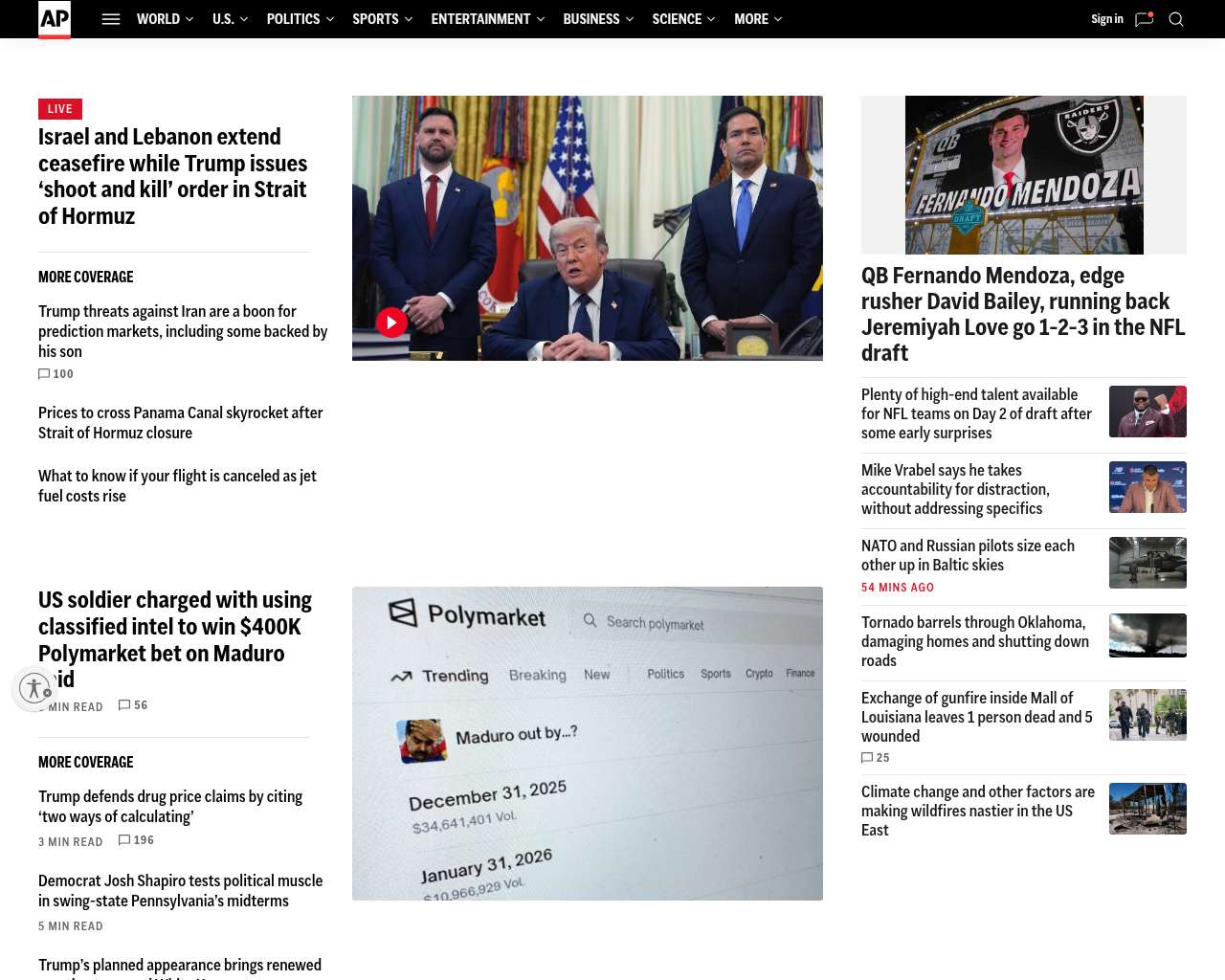1225x980 pixels.
Task: Open Trump's planned appearance story
Action: 180,967
